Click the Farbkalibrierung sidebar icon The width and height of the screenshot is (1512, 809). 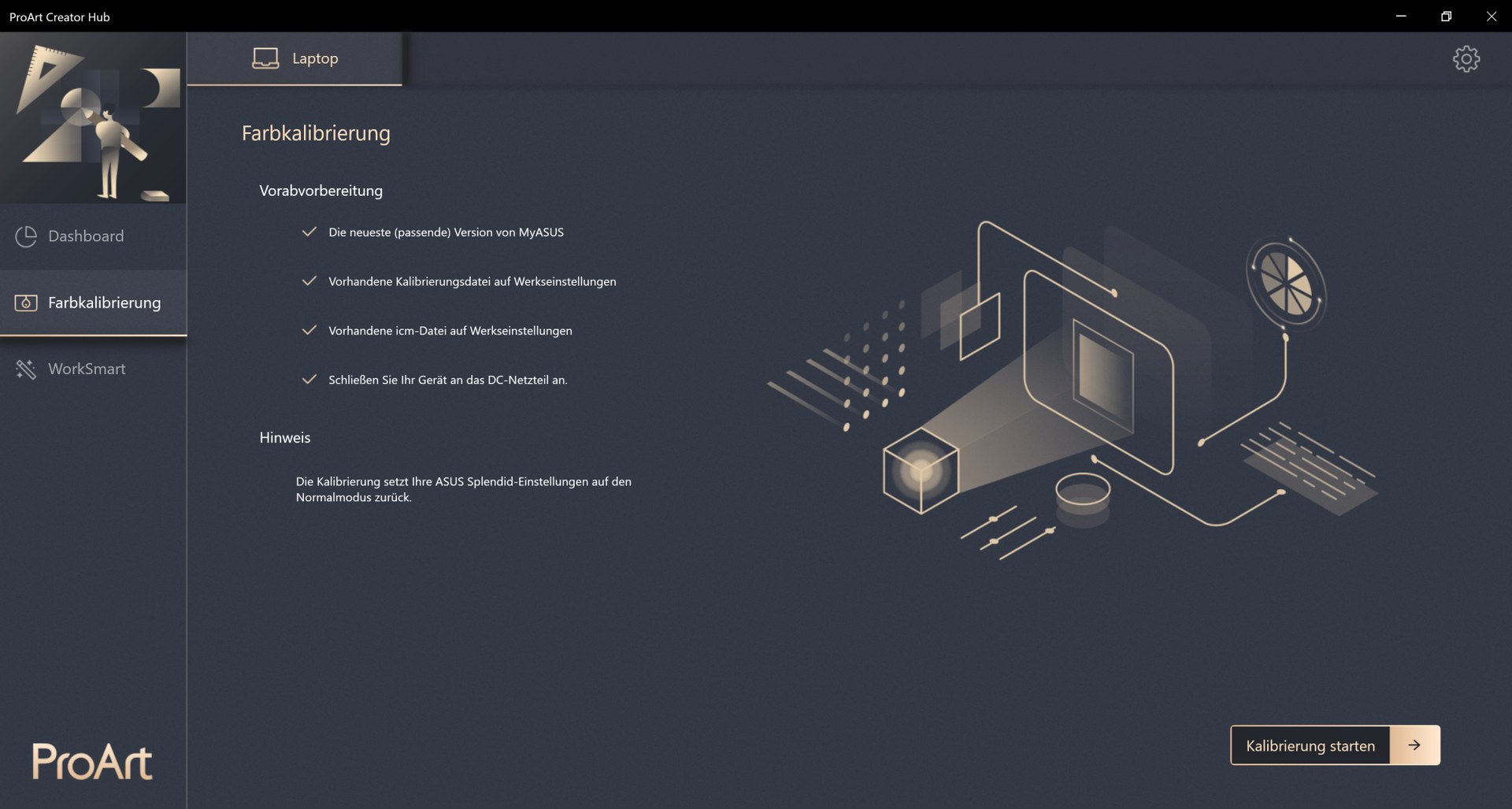tap(26, 302)
